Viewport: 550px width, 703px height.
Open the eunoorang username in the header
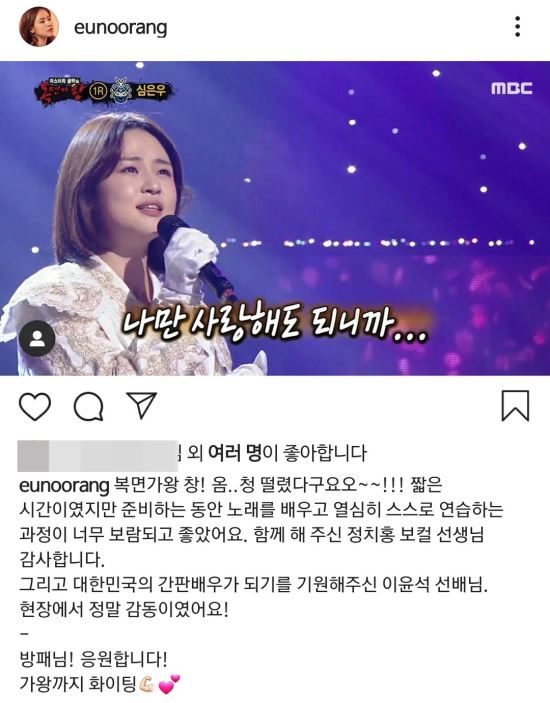(121, 27)
